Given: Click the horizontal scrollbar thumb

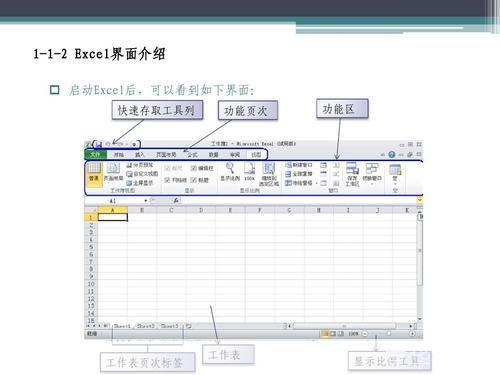Looking at the screenshot, I should [x=344, y=326].
